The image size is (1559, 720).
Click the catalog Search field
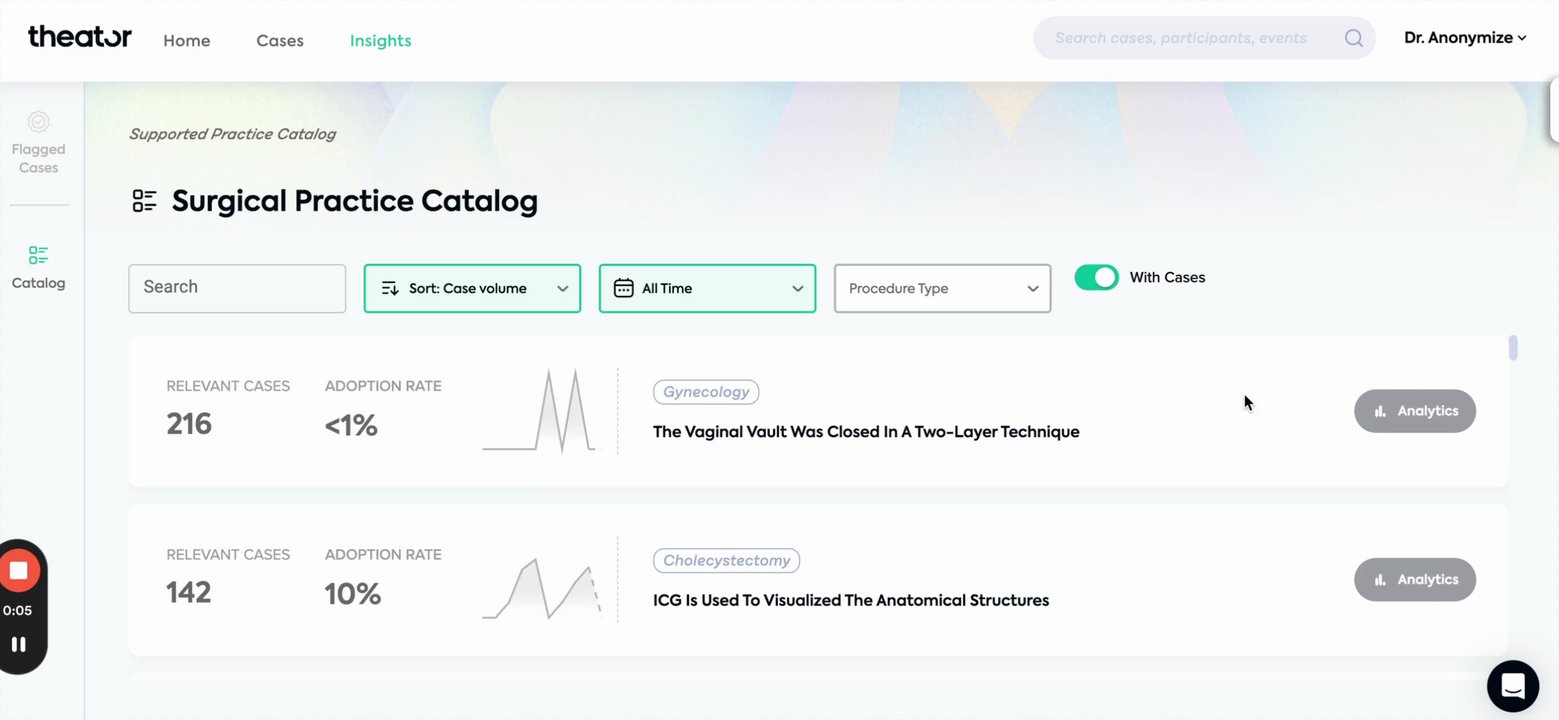237,288
